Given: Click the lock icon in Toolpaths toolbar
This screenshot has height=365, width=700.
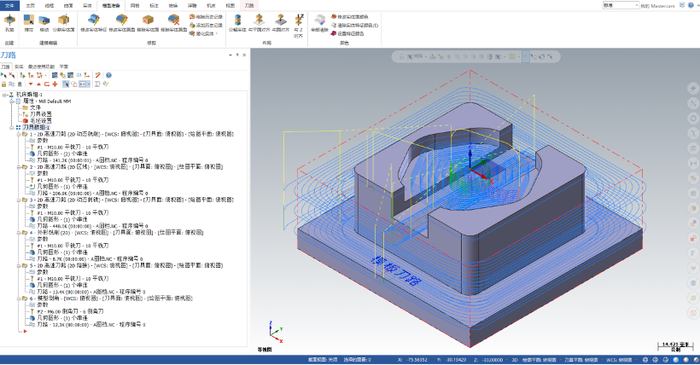Looking at the screenshot, I should pos(4,84).
